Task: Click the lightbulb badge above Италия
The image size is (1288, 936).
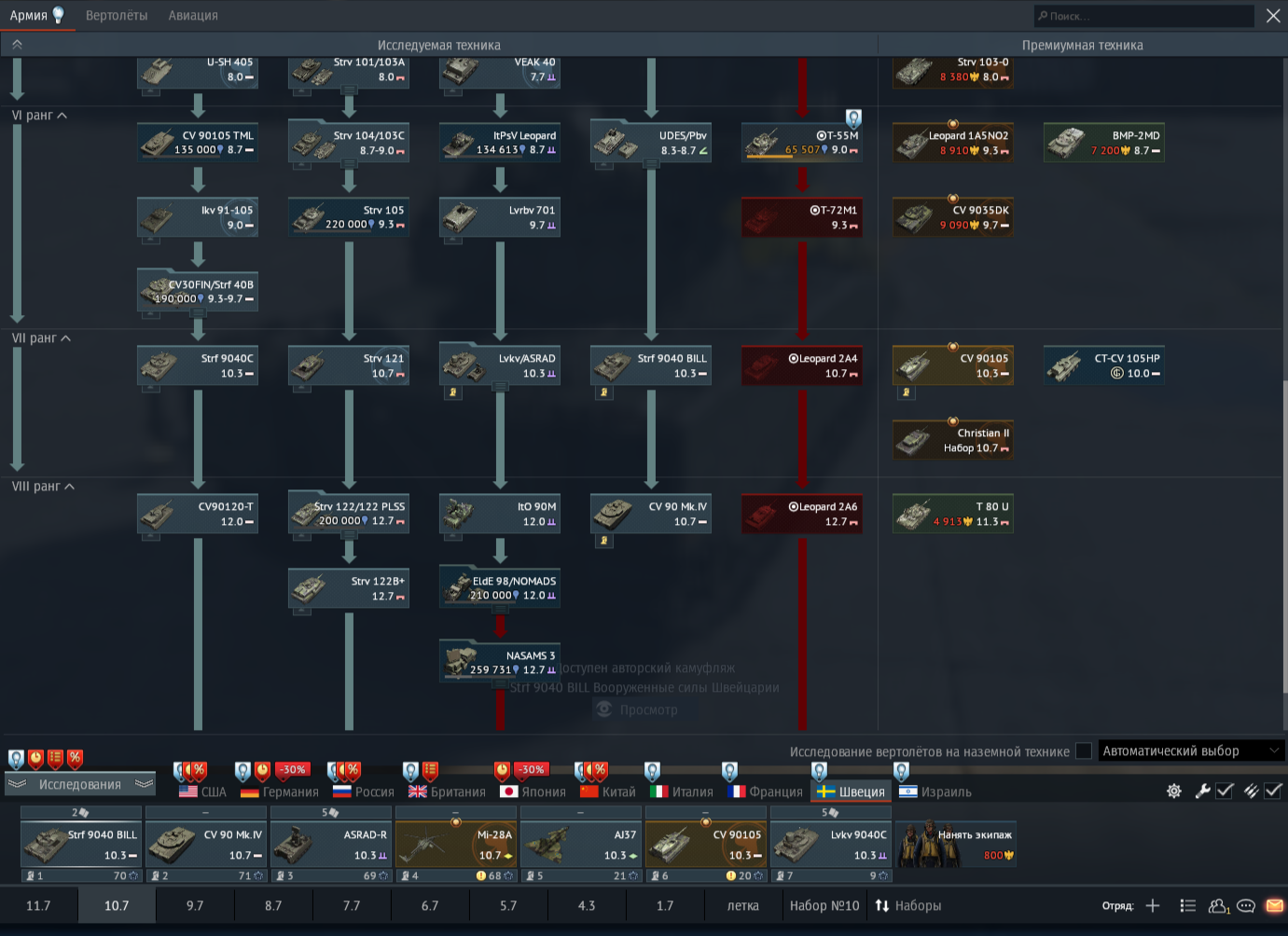Action: click(652, 771)
